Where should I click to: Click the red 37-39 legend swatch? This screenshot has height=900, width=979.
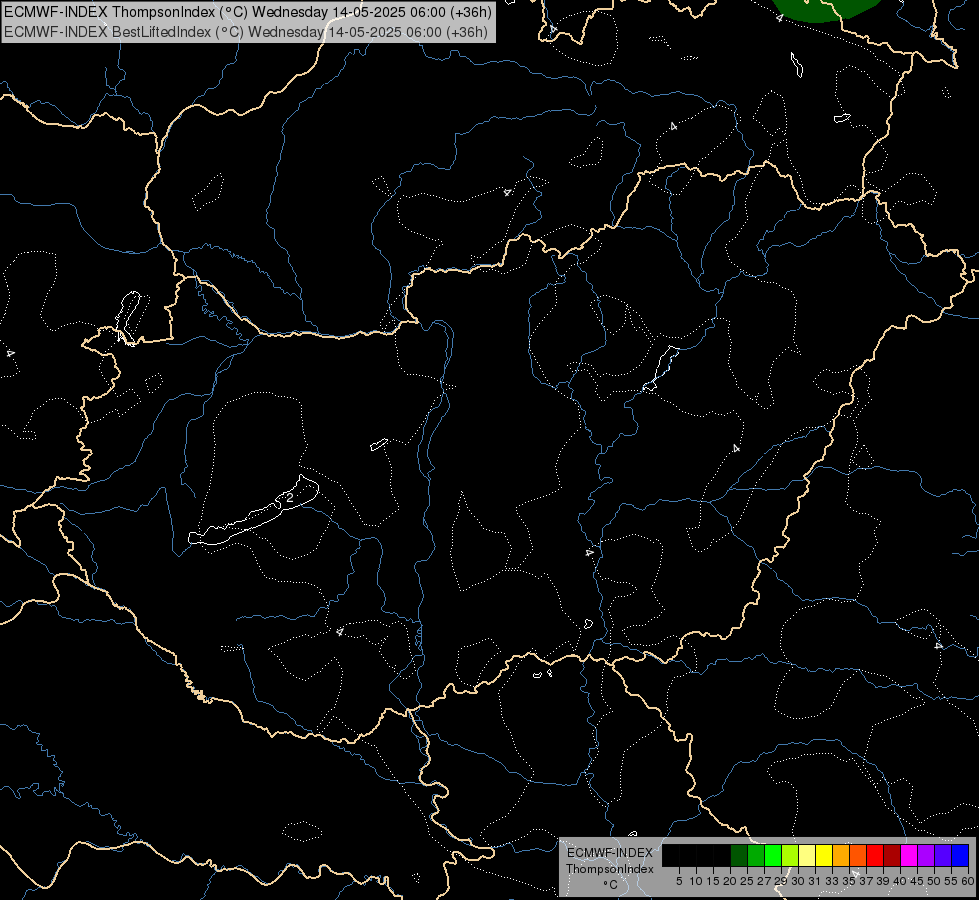[x=875, y=855]
